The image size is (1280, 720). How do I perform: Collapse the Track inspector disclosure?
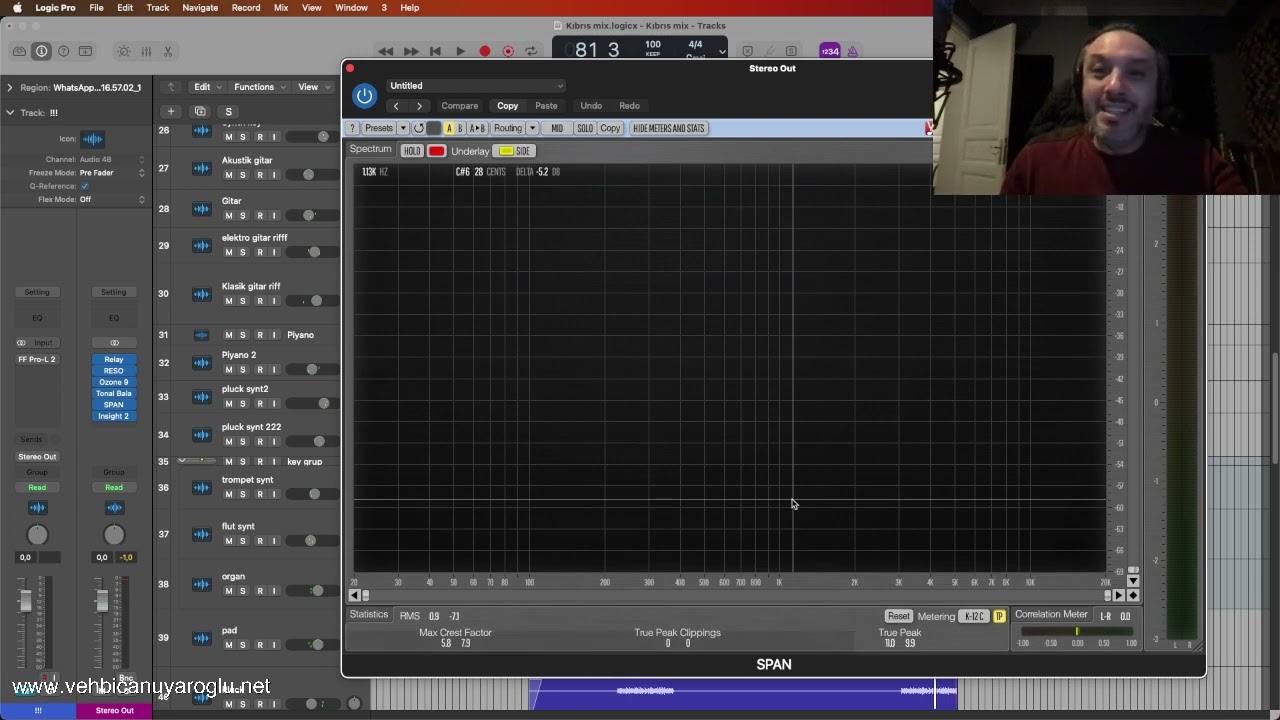10,113
